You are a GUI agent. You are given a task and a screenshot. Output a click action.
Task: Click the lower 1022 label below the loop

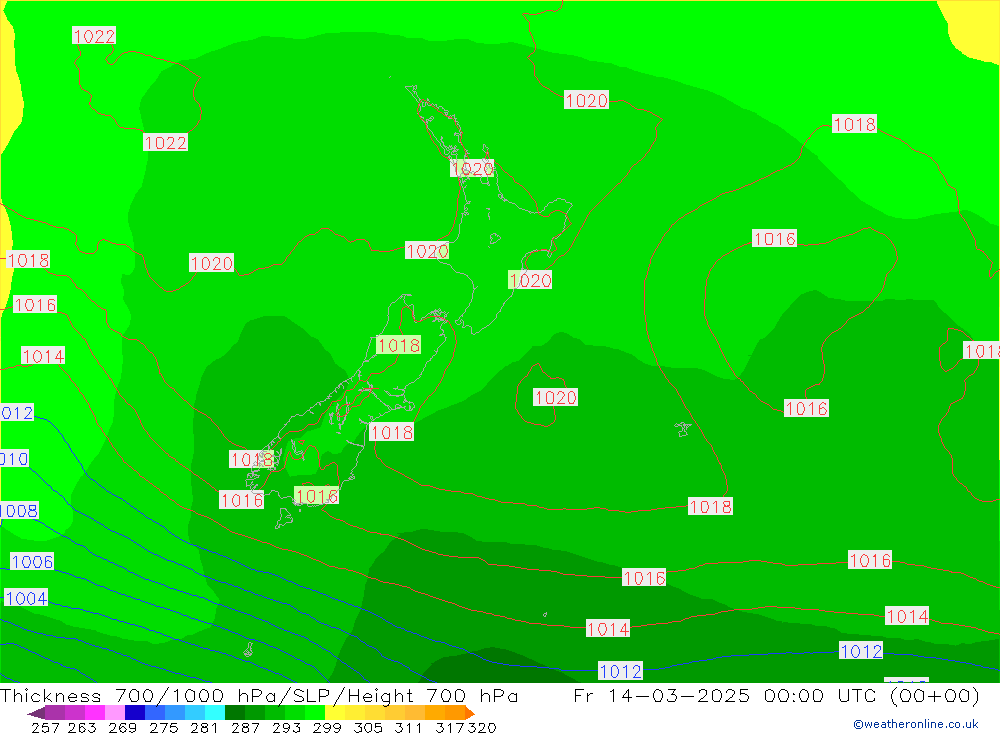pyautogui.click(x=165, y=142)
